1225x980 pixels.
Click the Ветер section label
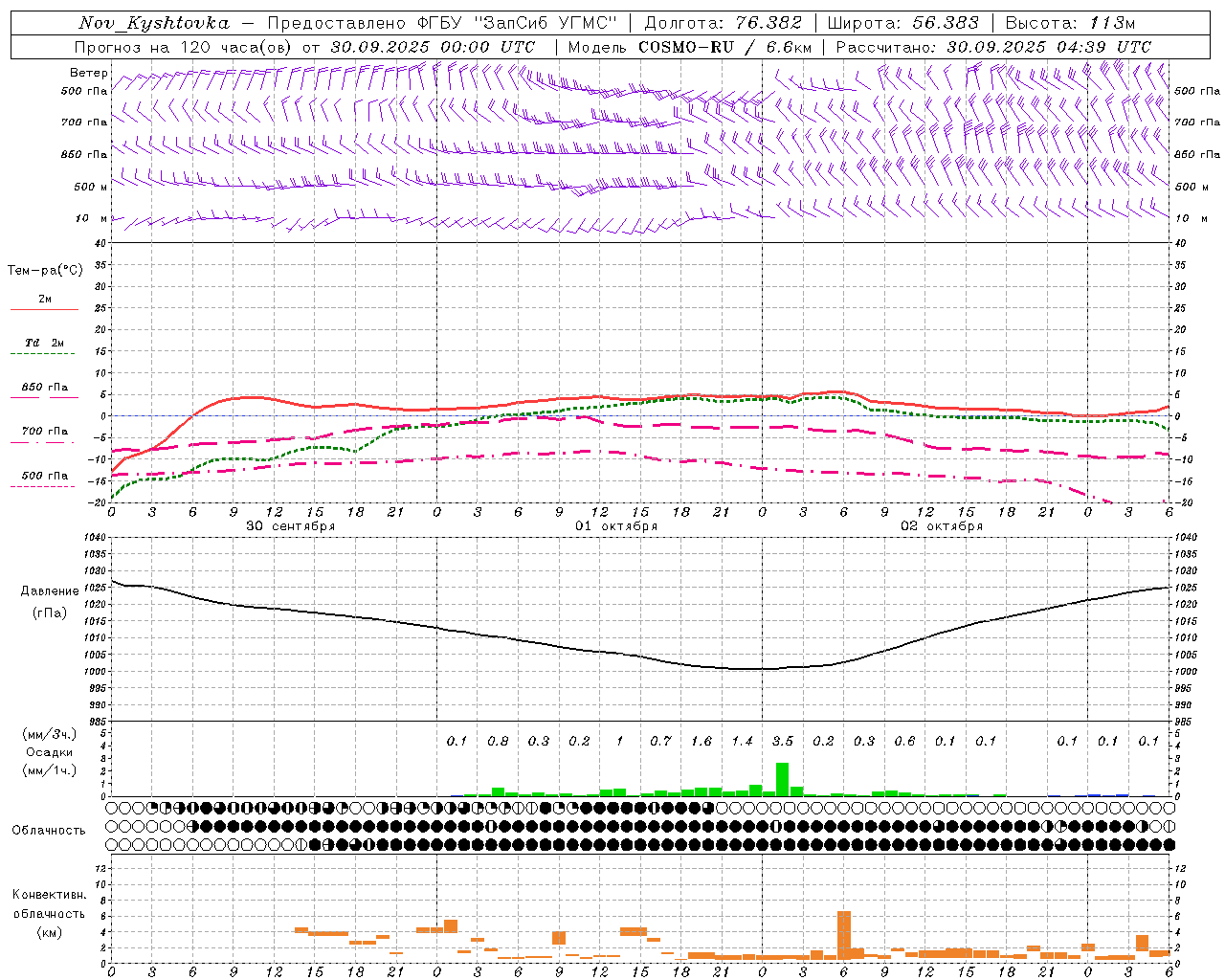pos(89,73)
